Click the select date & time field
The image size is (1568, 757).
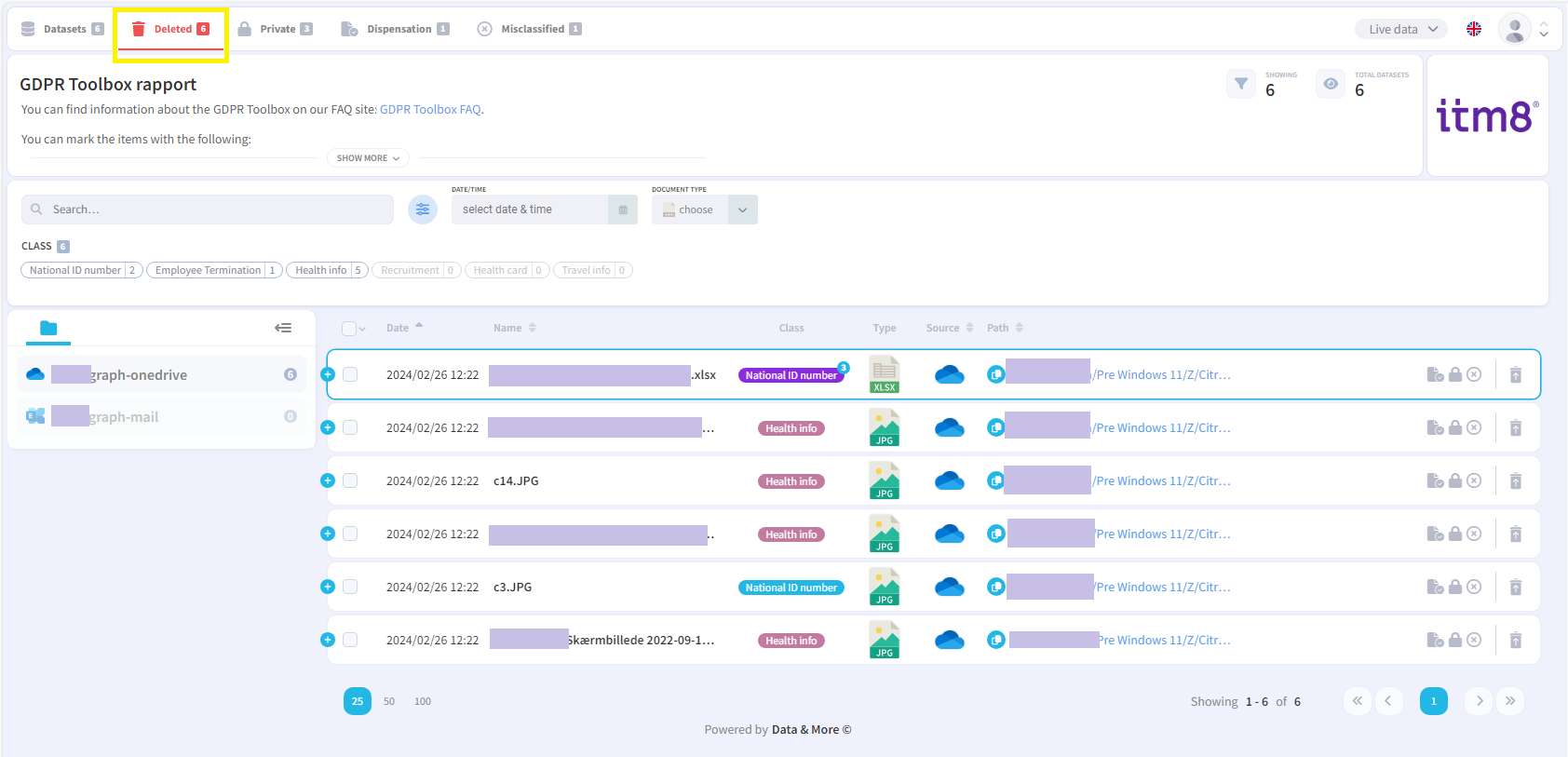(530, 210)
